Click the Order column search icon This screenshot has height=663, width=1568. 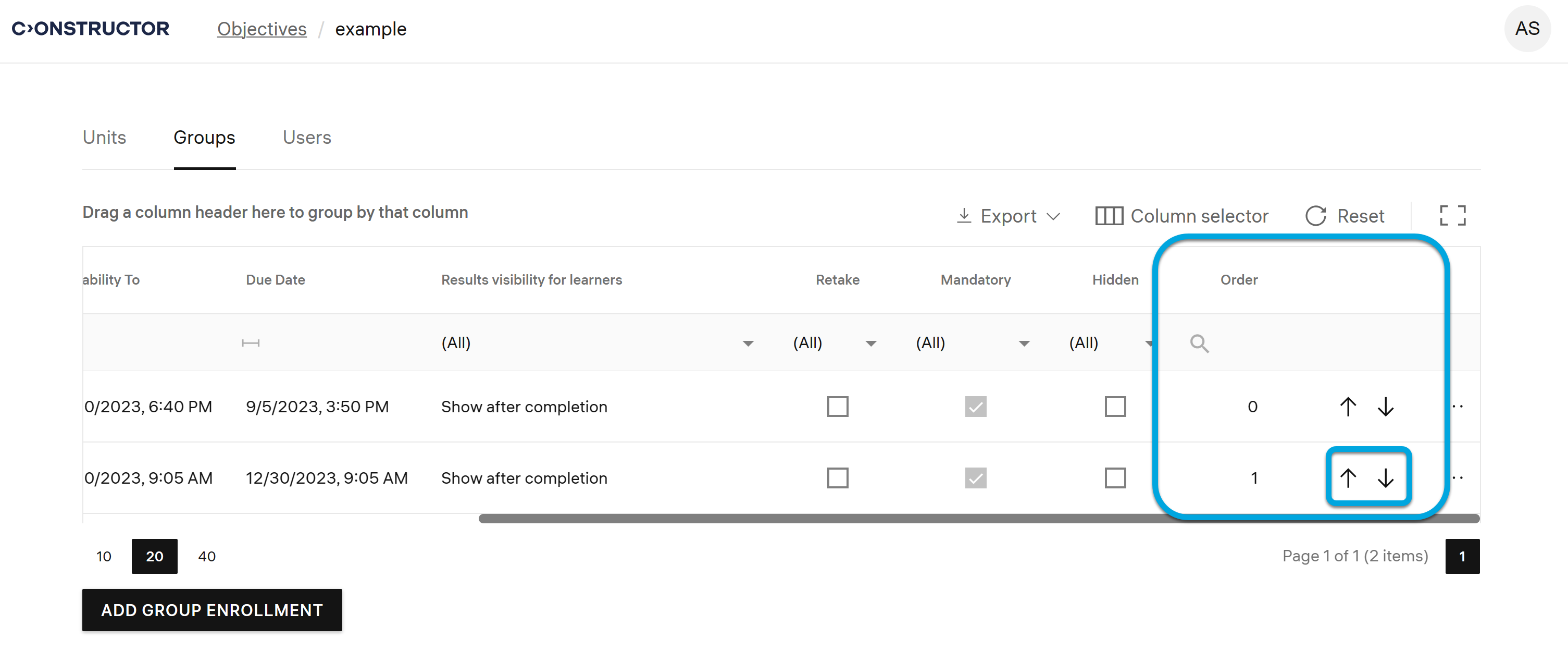(x=1199, y=343)
